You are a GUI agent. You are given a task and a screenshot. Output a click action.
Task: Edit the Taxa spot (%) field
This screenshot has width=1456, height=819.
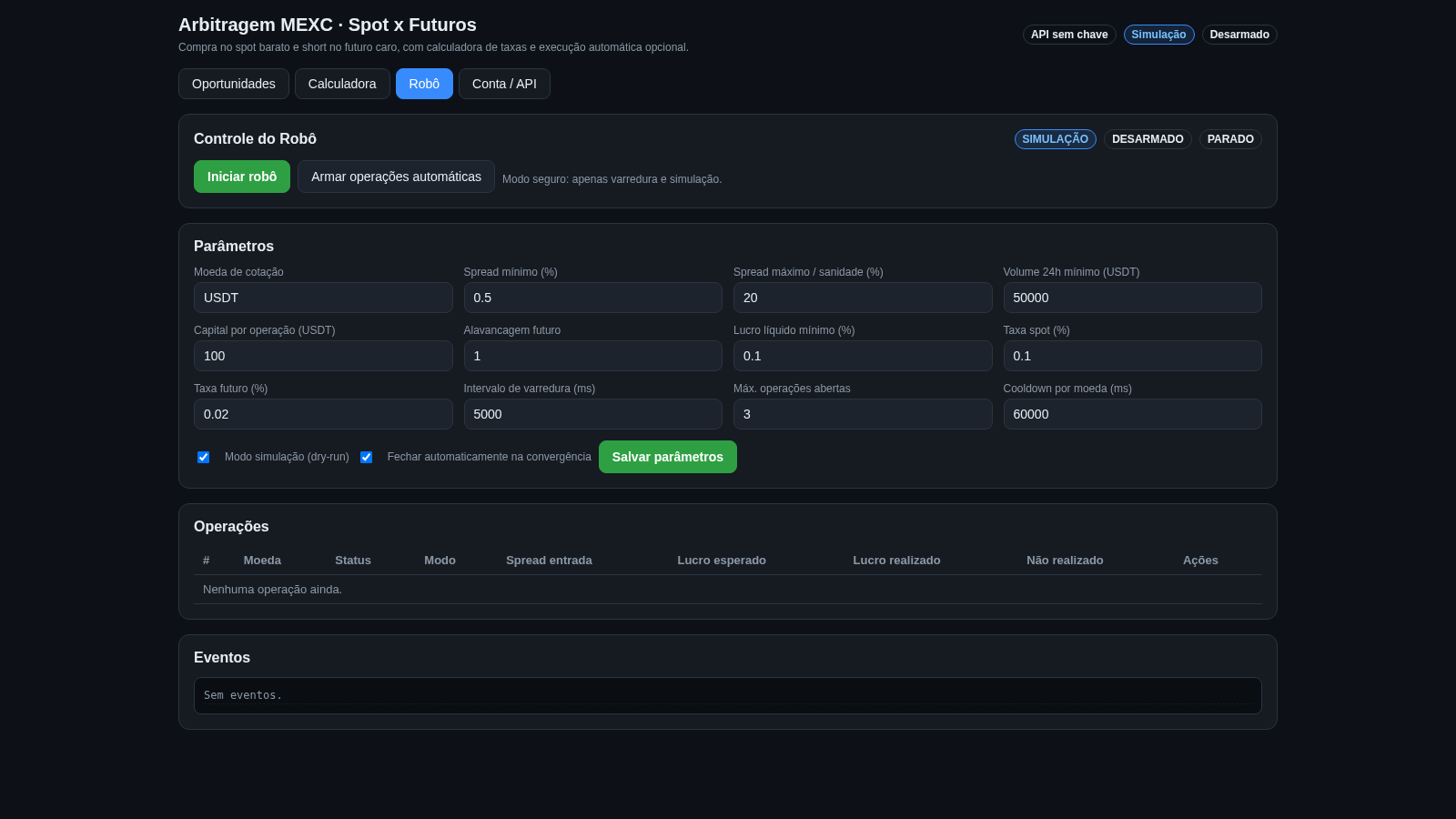coord(1133,356)
